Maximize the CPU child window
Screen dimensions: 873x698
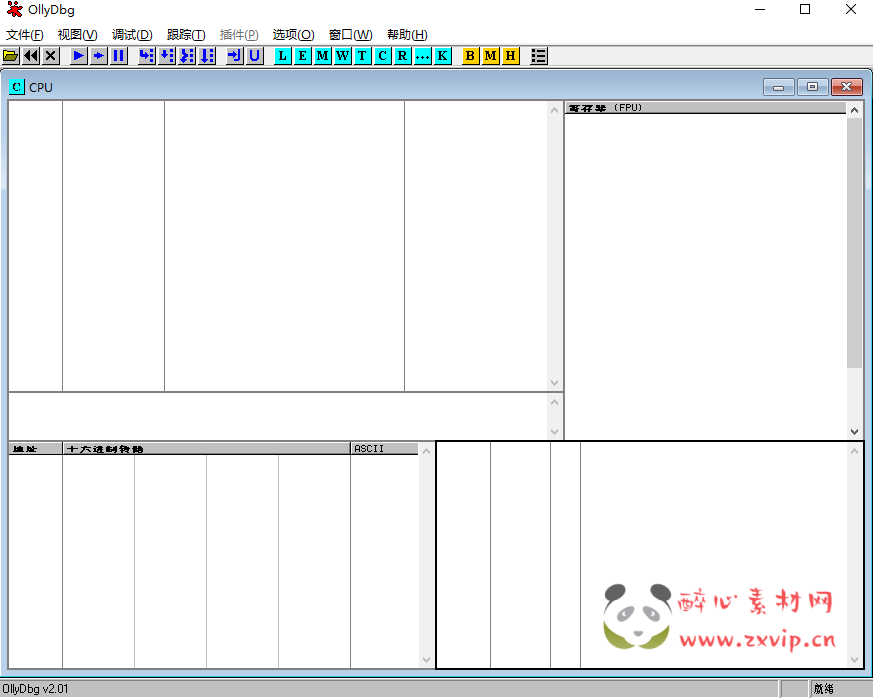(x=812, y=87)
